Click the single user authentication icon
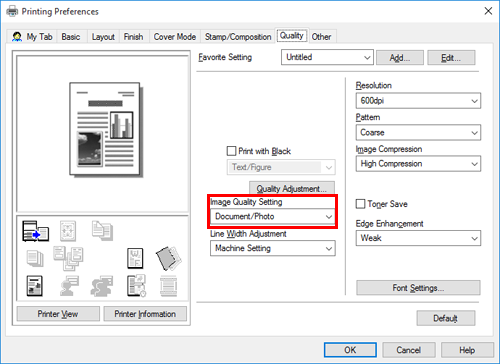Viewport: 500px width, 364px height. 69,286
